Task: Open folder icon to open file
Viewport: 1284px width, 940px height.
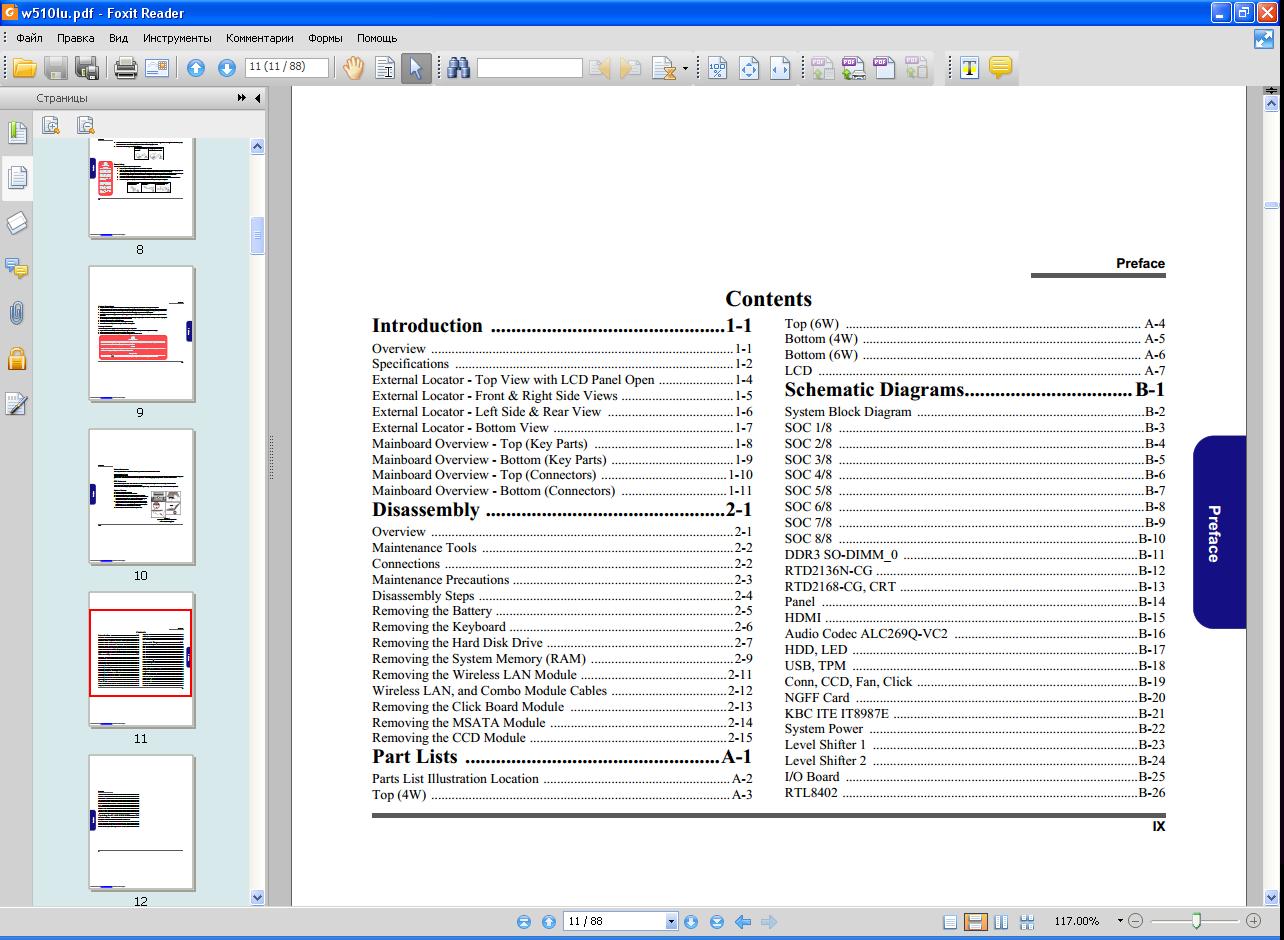Action: 24,68
